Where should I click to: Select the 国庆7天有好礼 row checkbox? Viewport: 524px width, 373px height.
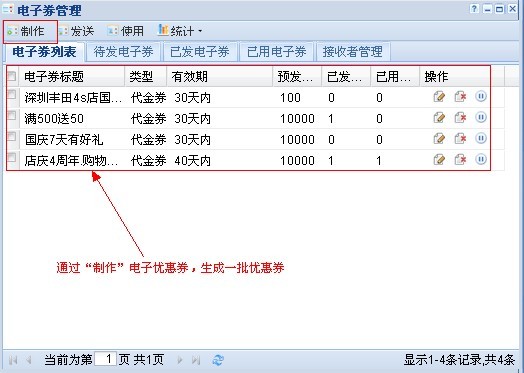pos(12,136)
